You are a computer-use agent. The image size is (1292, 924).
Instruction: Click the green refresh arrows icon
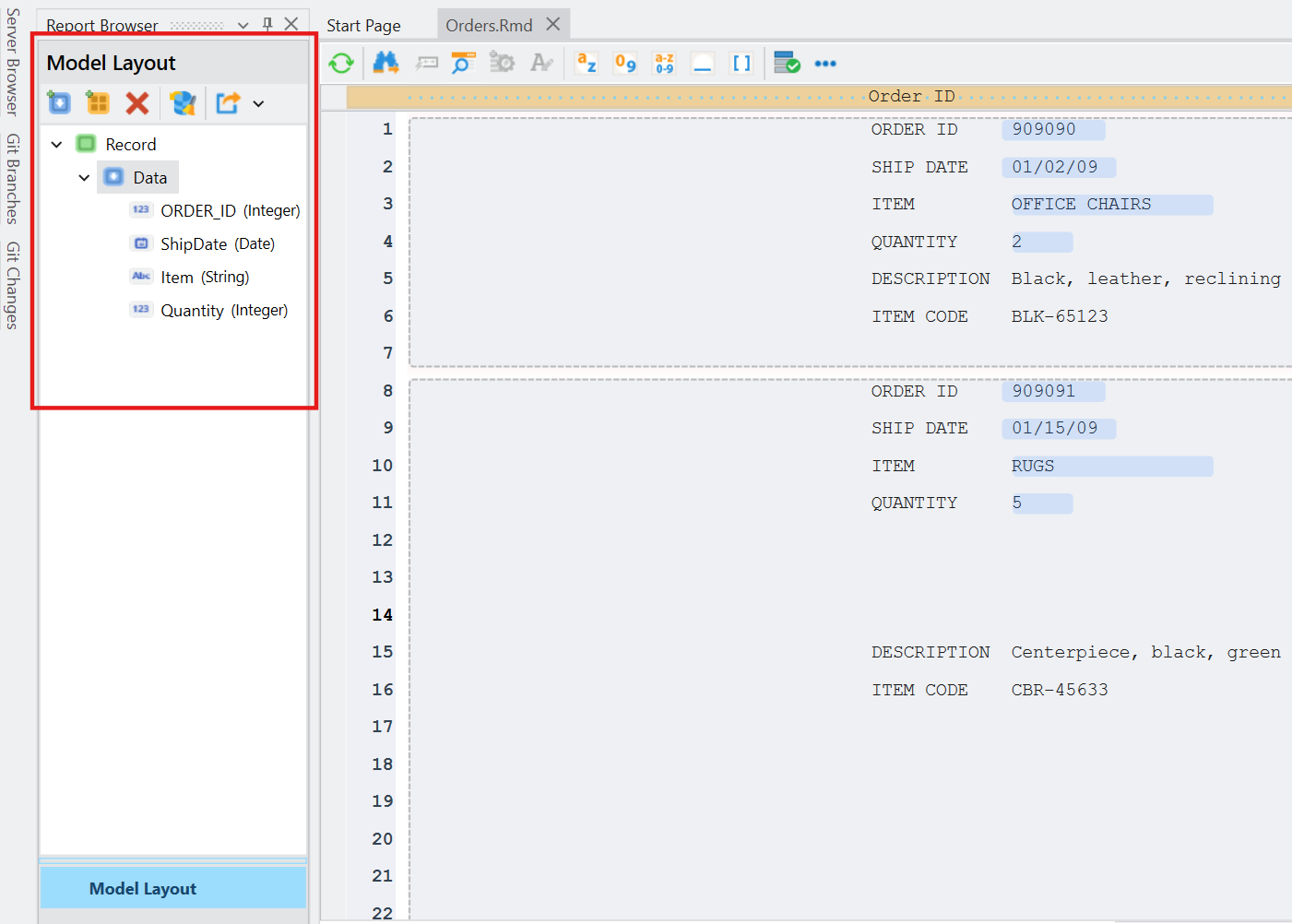click(x=341, y=63)
